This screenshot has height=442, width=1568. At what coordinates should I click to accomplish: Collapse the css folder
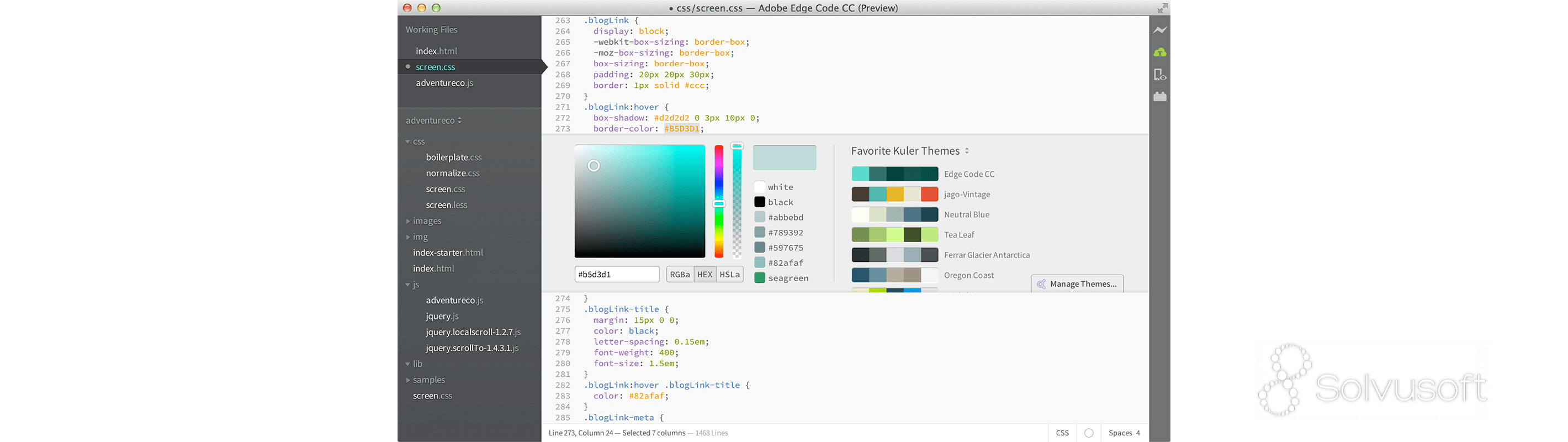(x=408, y=142)
